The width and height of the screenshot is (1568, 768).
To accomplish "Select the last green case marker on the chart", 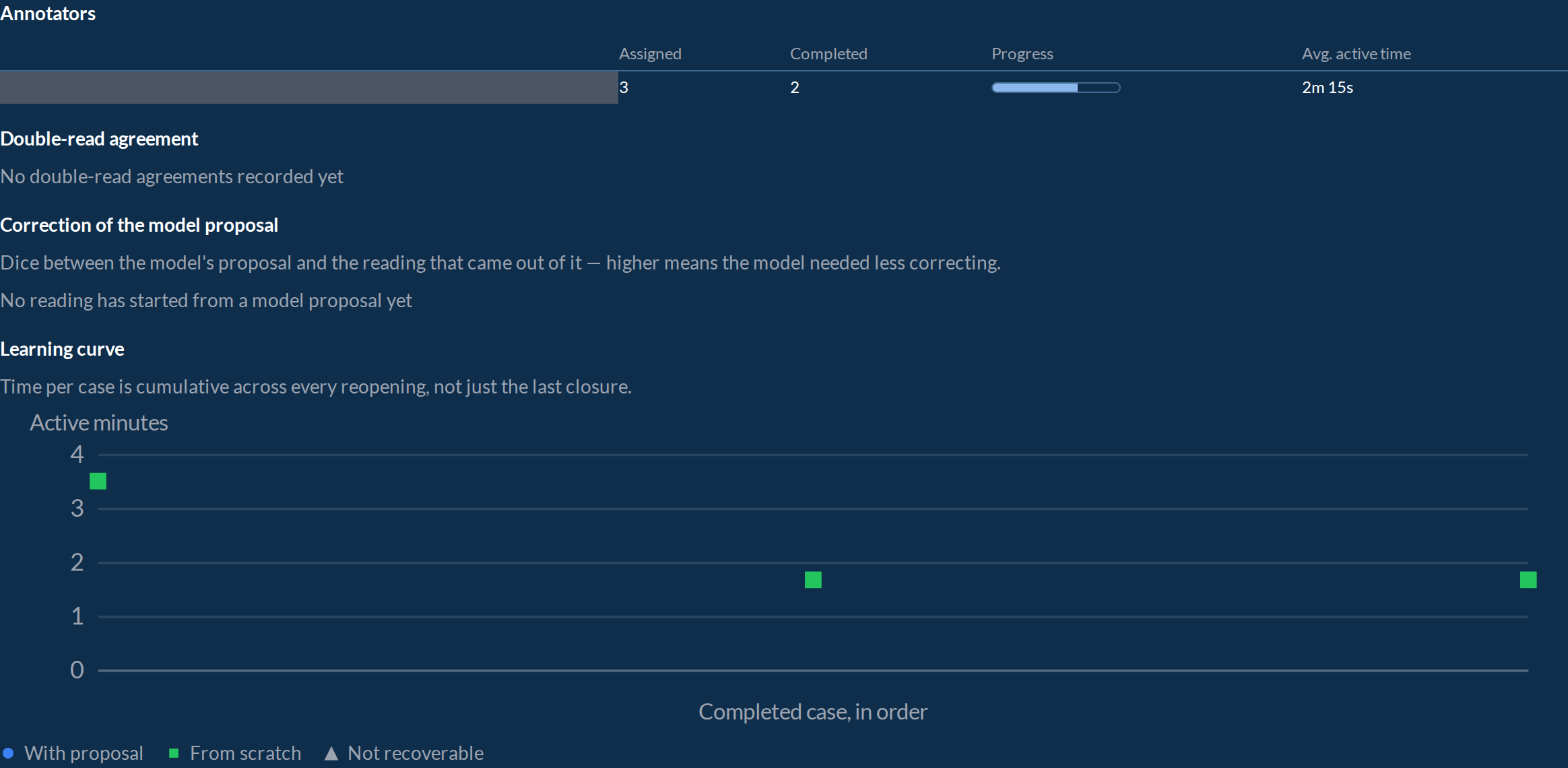I will pyautogui.click(x=1528, y=580).
